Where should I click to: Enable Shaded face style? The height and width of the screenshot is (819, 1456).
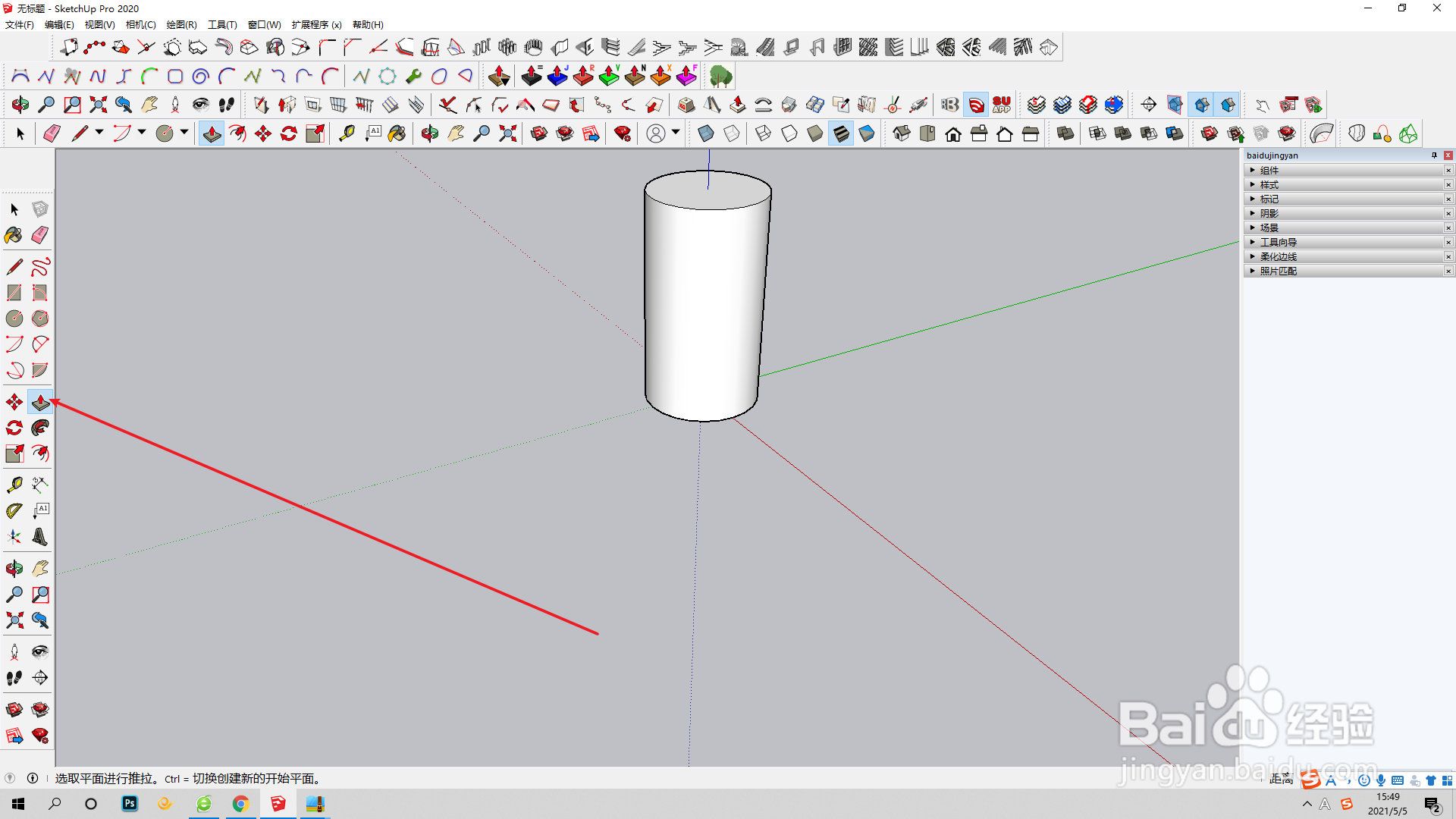click(x=815, y=134)
